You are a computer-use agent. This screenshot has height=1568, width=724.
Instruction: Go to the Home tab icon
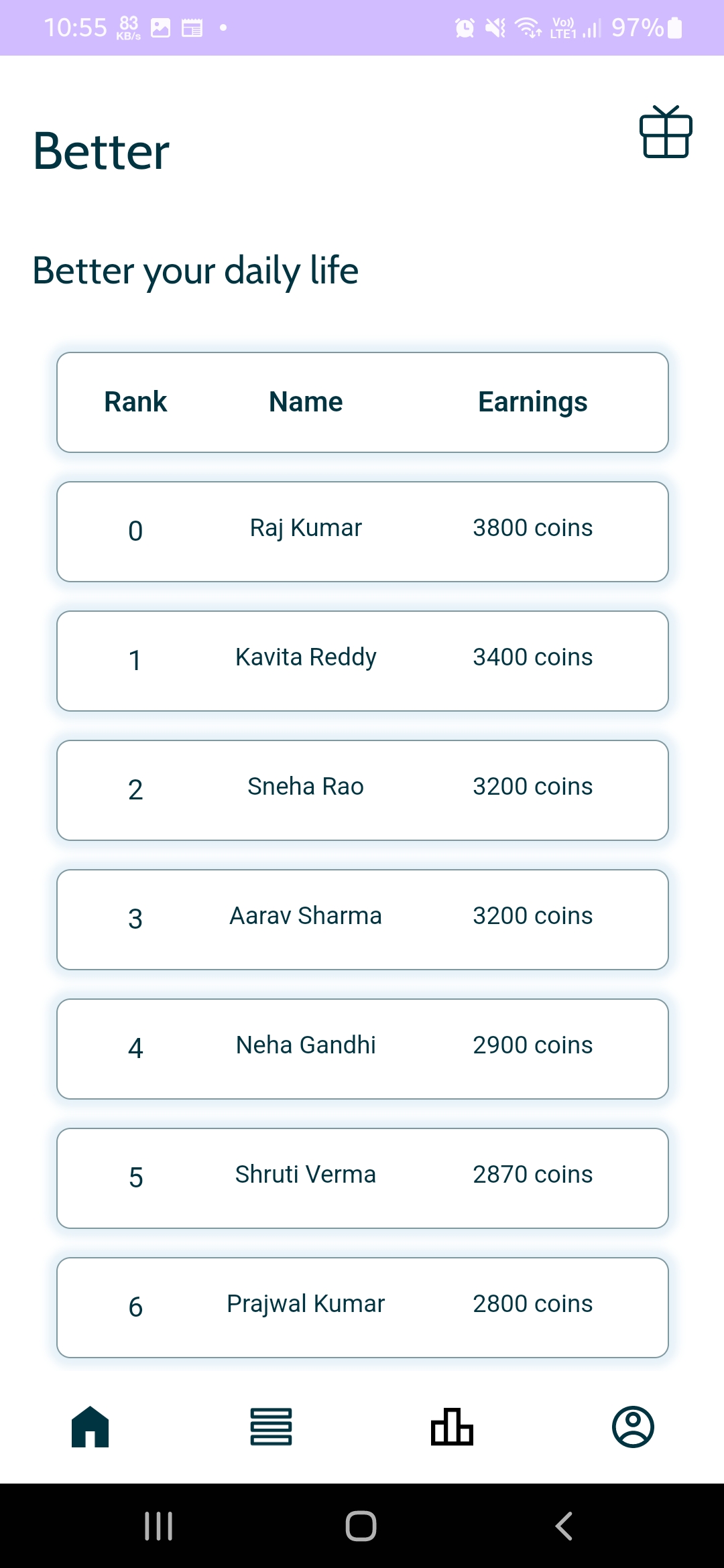(x=90, y=1427)
